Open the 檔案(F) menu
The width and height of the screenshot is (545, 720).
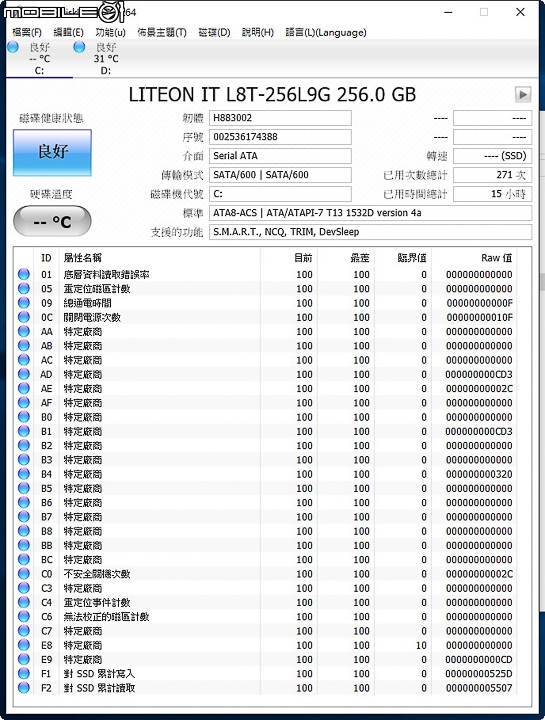click(27, 33)
